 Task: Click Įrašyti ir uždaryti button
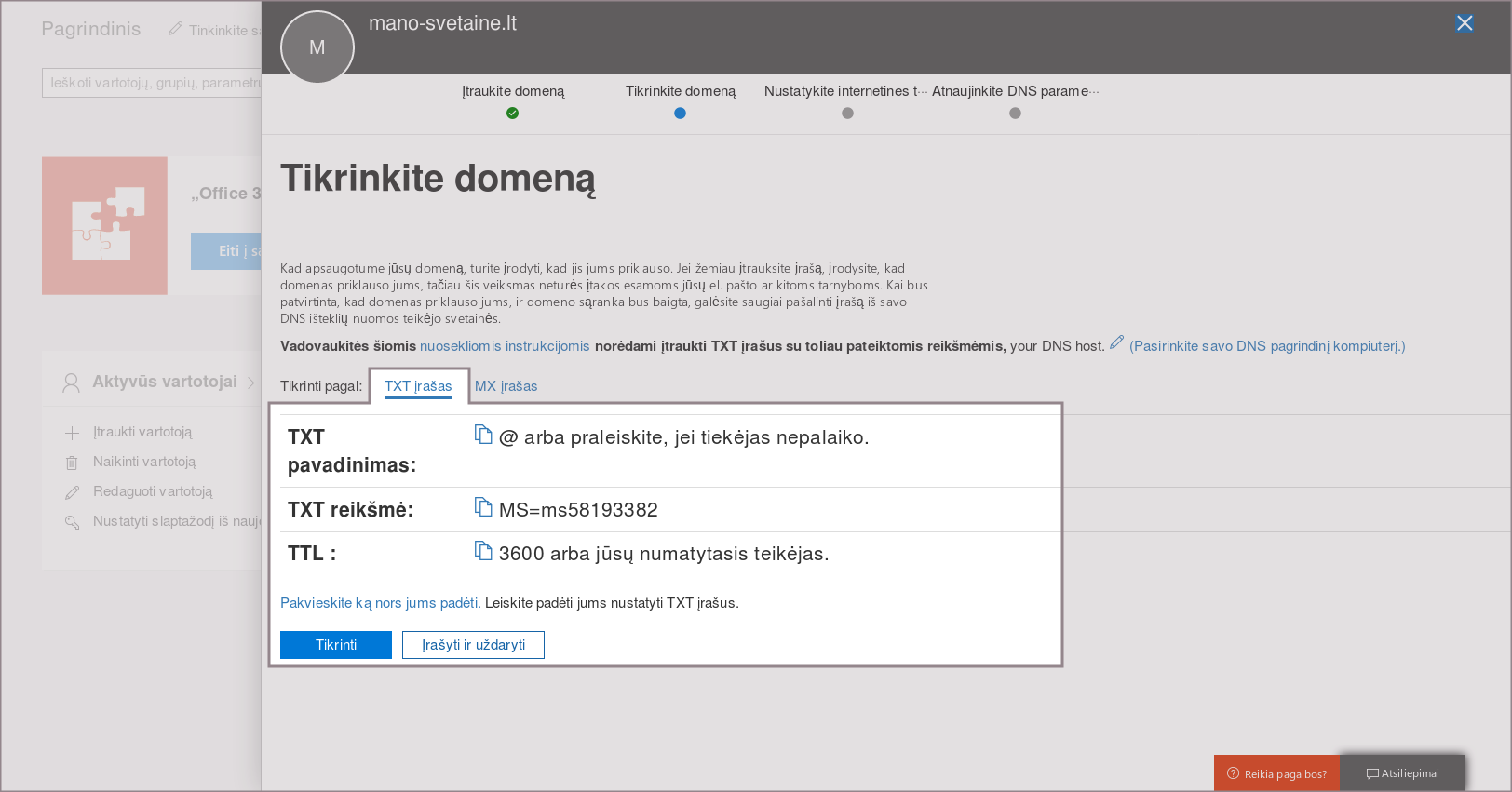coord(473,645)
